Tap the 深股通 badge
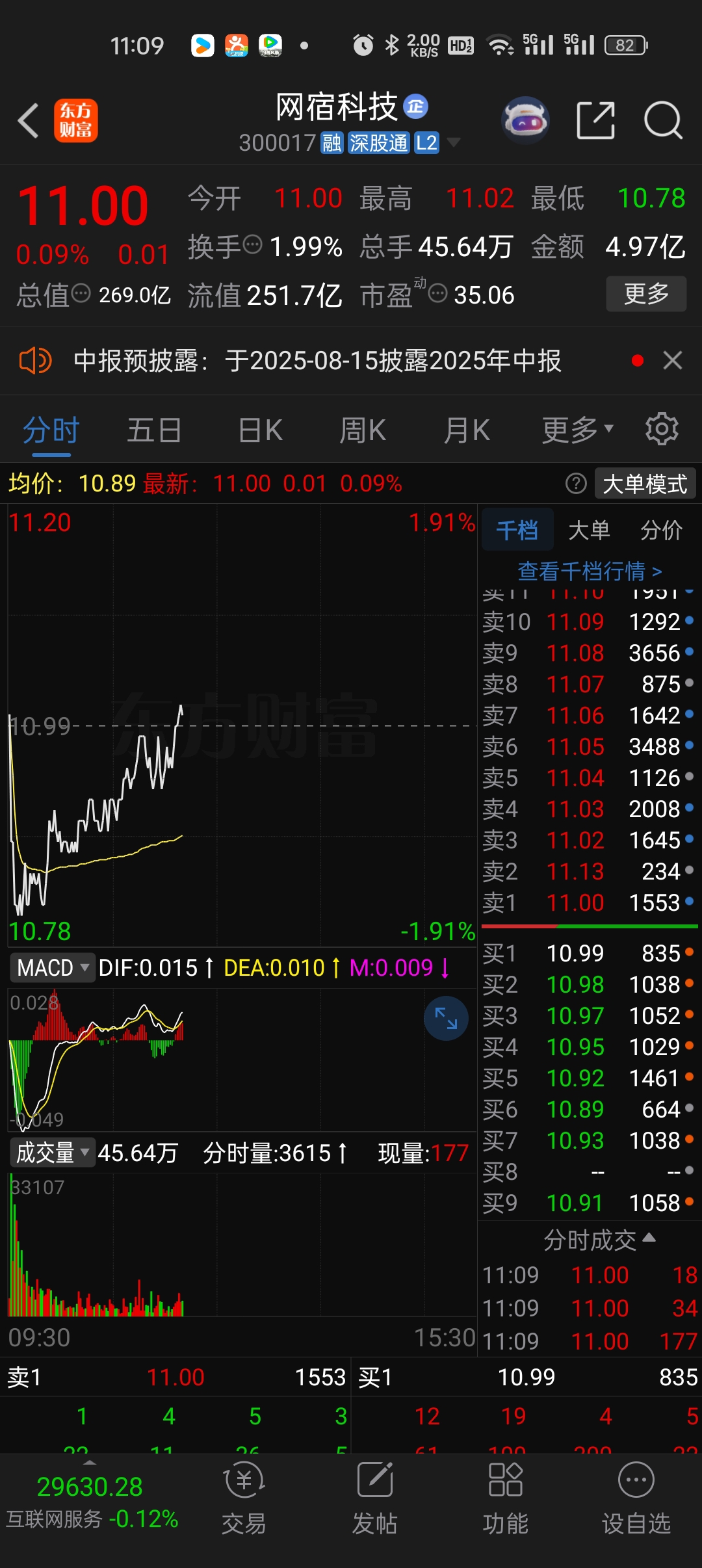702x1568 pixels. [x=379, y=143]
